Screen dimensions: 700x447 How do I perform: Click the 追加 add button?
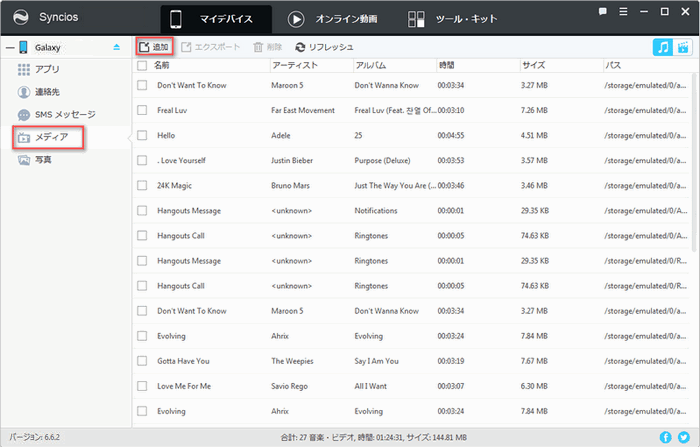tap(154, 47)
